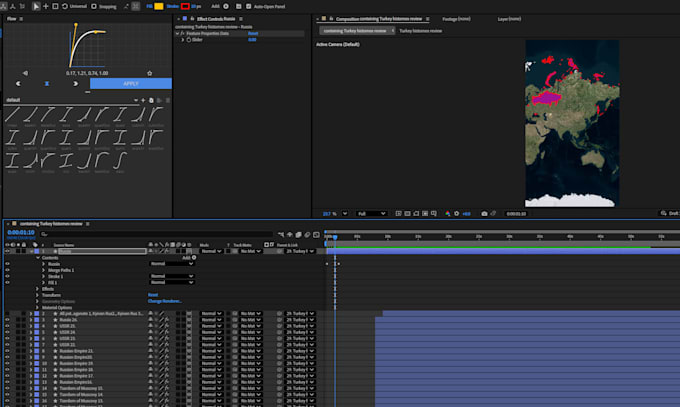
Task: Select the timeline composition tab
Action: tap(51, 224)
